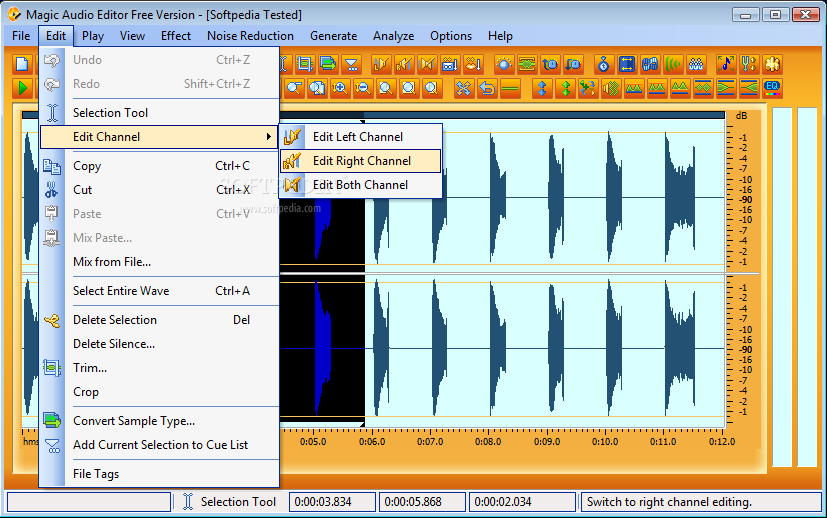Viewport: 827px width, 518px height.
Task: Click the blue up-down arrows amplify icon
Action: click(x=542, y=88)
